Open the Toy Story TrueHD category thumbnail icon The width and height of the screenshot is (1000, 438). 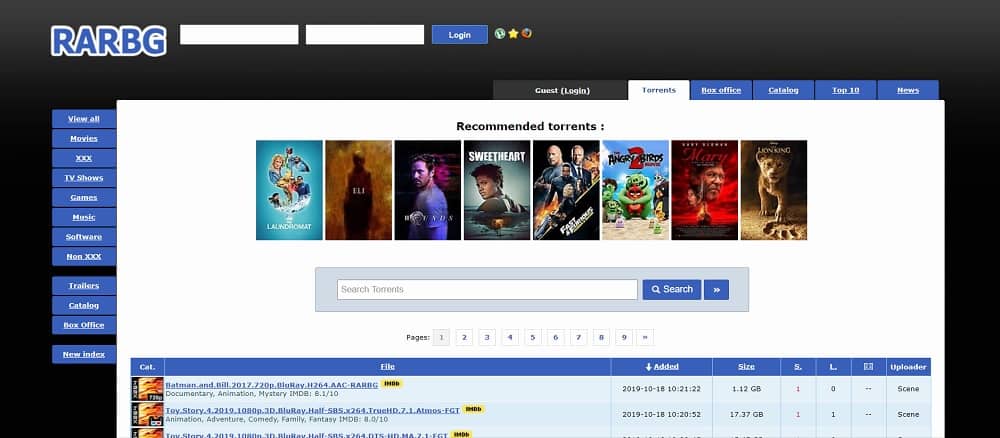[x=147, y=414]
